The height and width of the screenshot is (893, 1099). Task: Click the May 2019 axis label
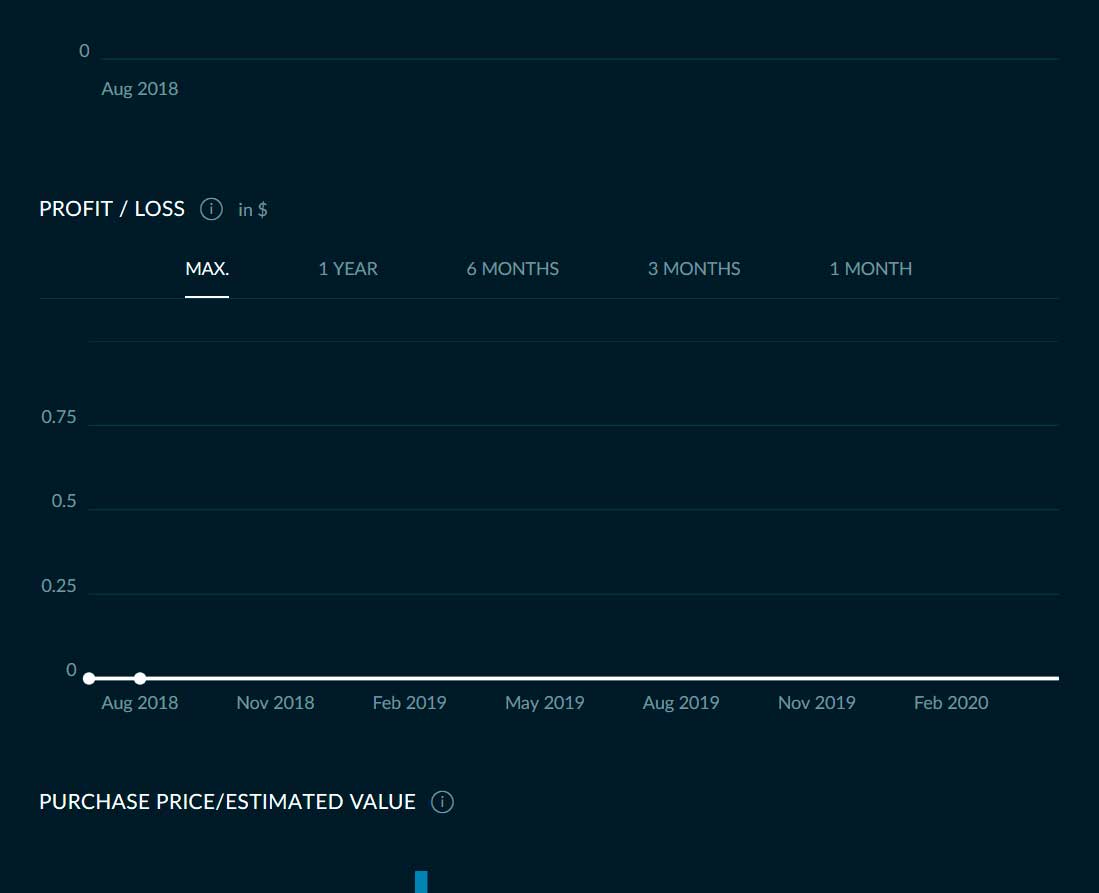pyautogui.click(x=544, y=703)
